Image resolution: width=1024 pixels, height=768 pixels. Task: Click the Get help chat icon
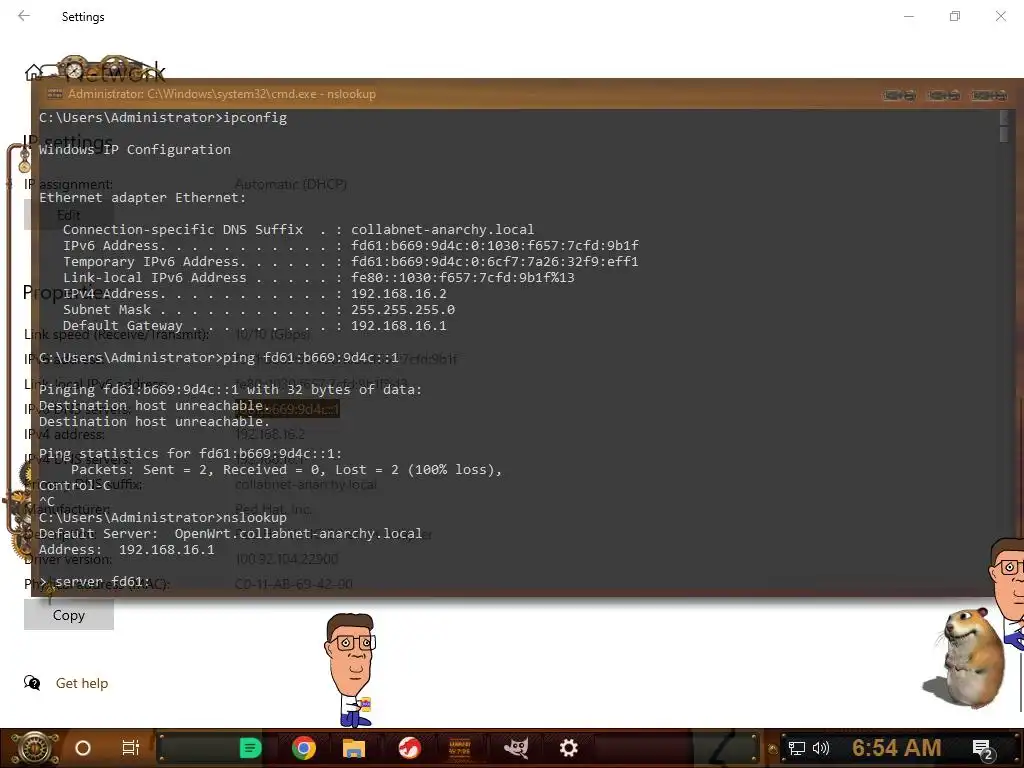[32, 683]
